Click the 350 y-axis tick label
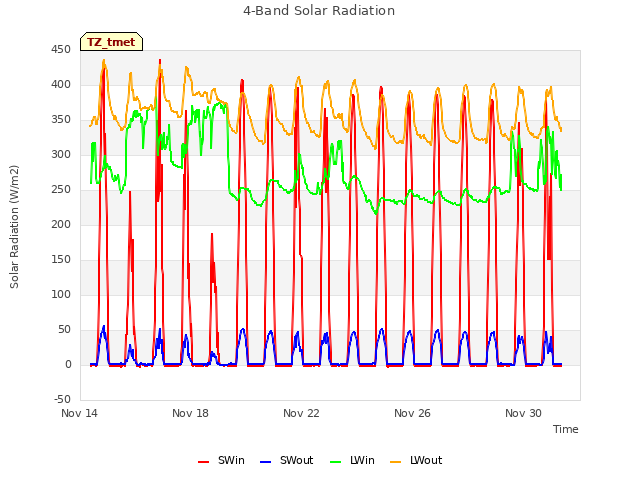 tap(61, 120)
